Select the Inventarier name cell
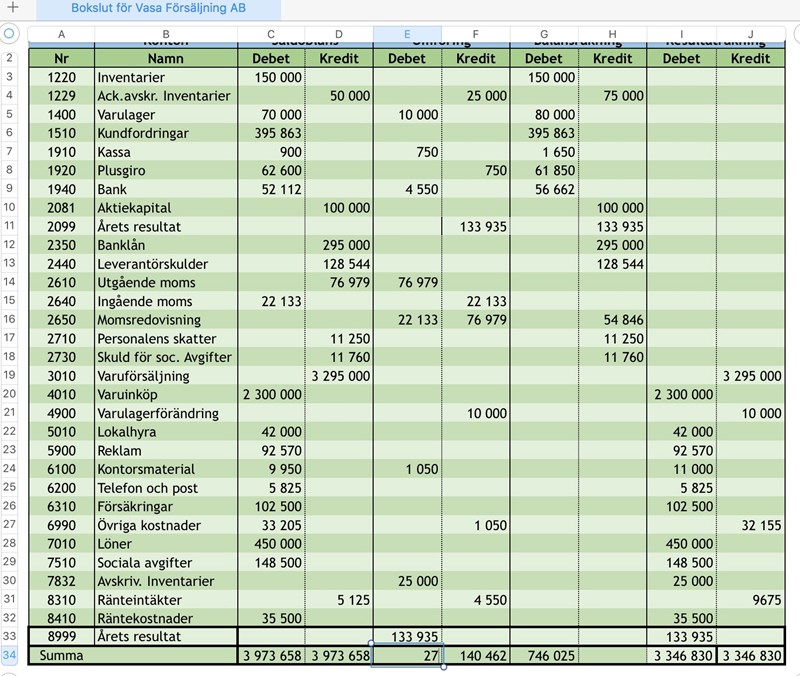 165,77
